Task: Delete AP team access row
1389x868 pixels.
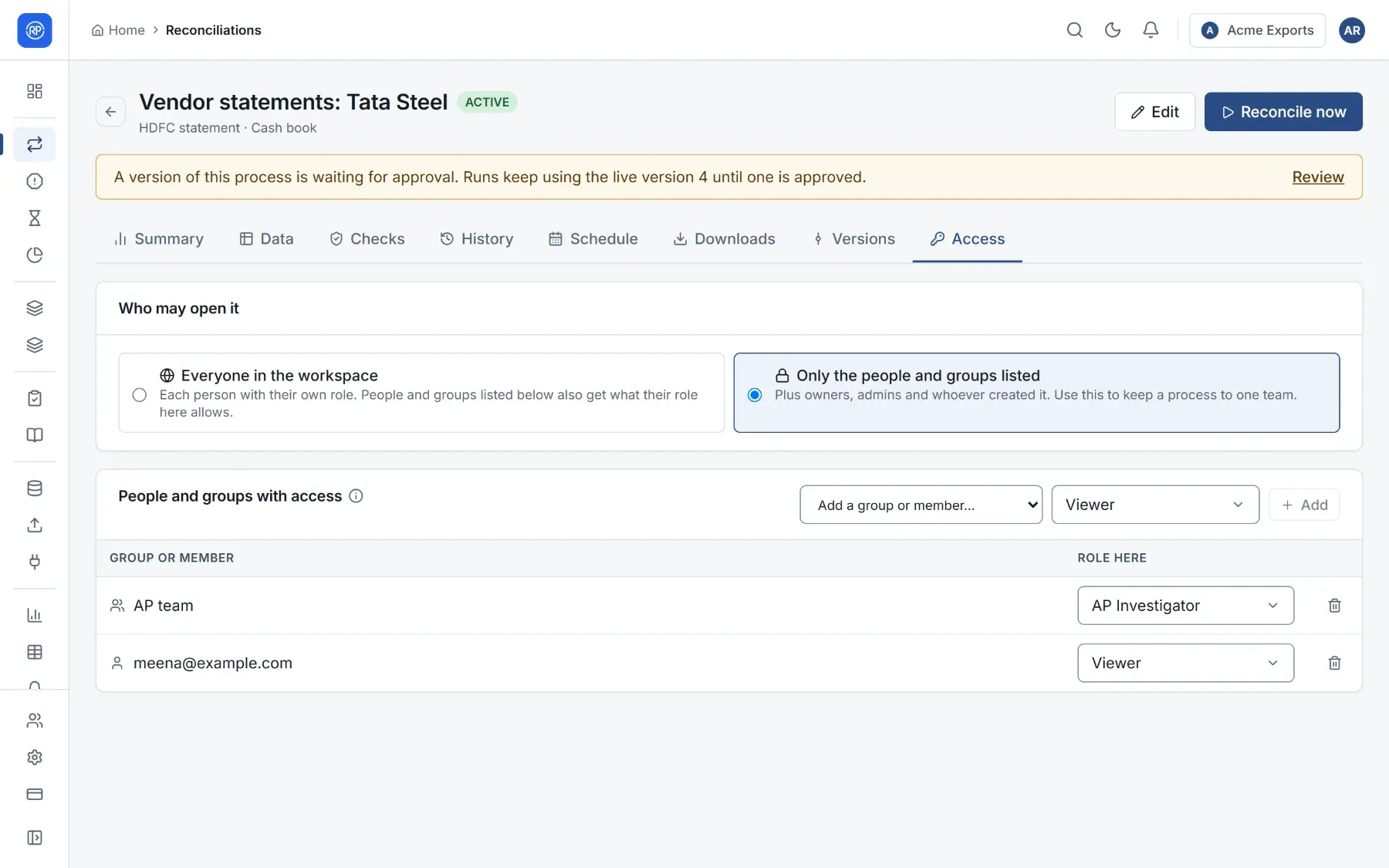Action: [x=1334, y=606]
